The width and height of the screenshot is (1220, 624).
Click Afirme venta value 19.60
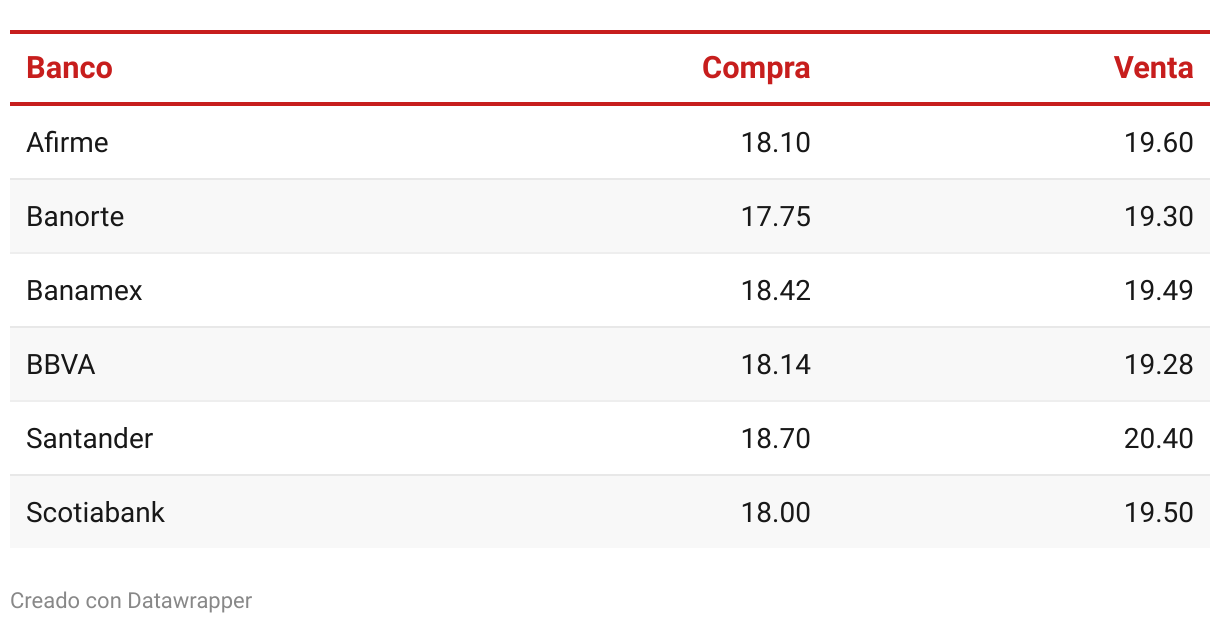tap(1159, 143)
